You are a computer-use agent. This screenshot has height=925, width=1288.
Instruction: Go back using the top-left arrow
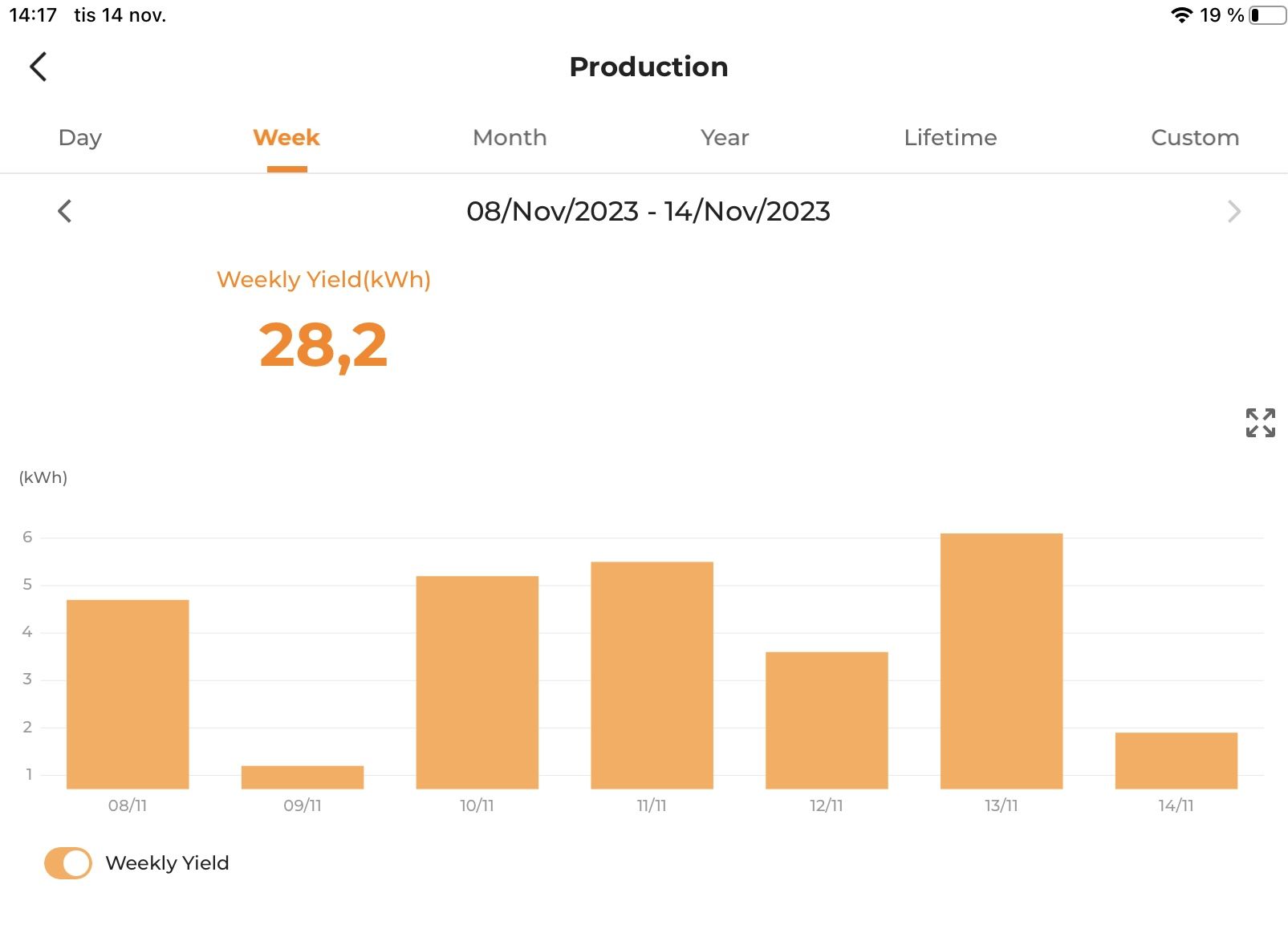pos(39,67)
